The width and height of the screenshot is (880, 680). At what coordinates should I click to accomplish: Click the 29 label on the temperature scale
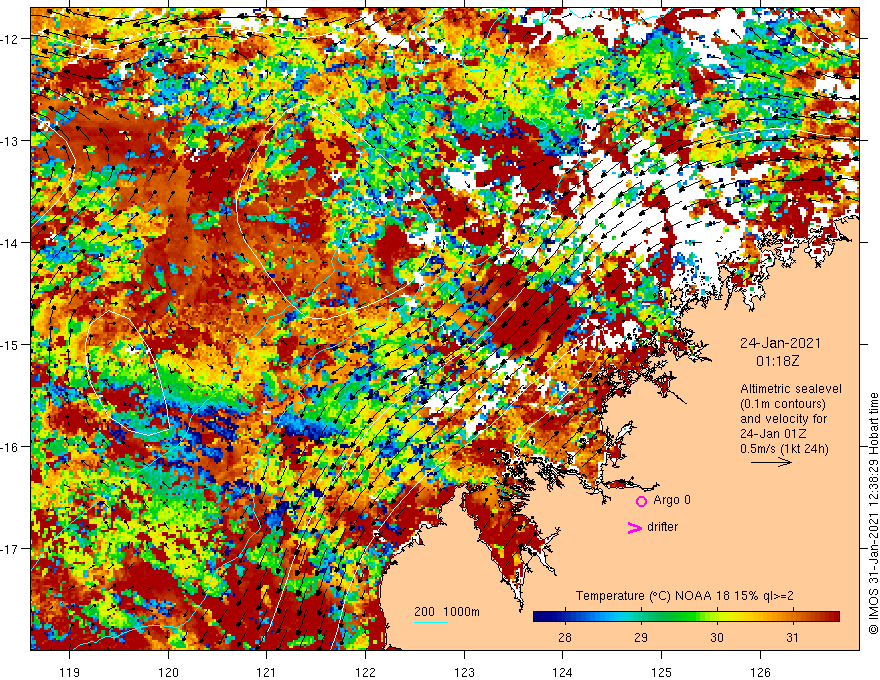point(641,637)
